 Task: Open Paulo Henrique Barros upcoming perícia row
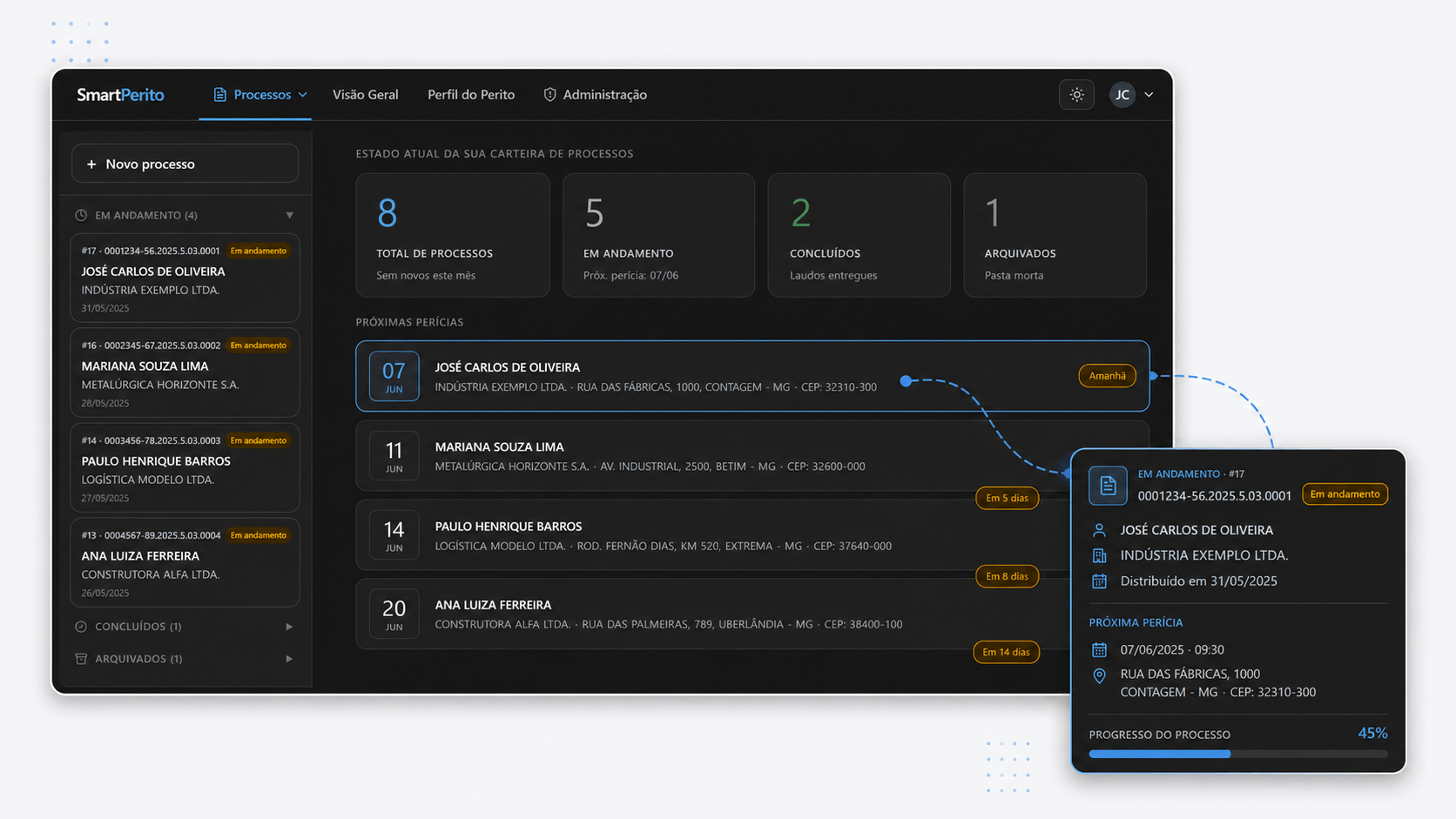[712, 534]
